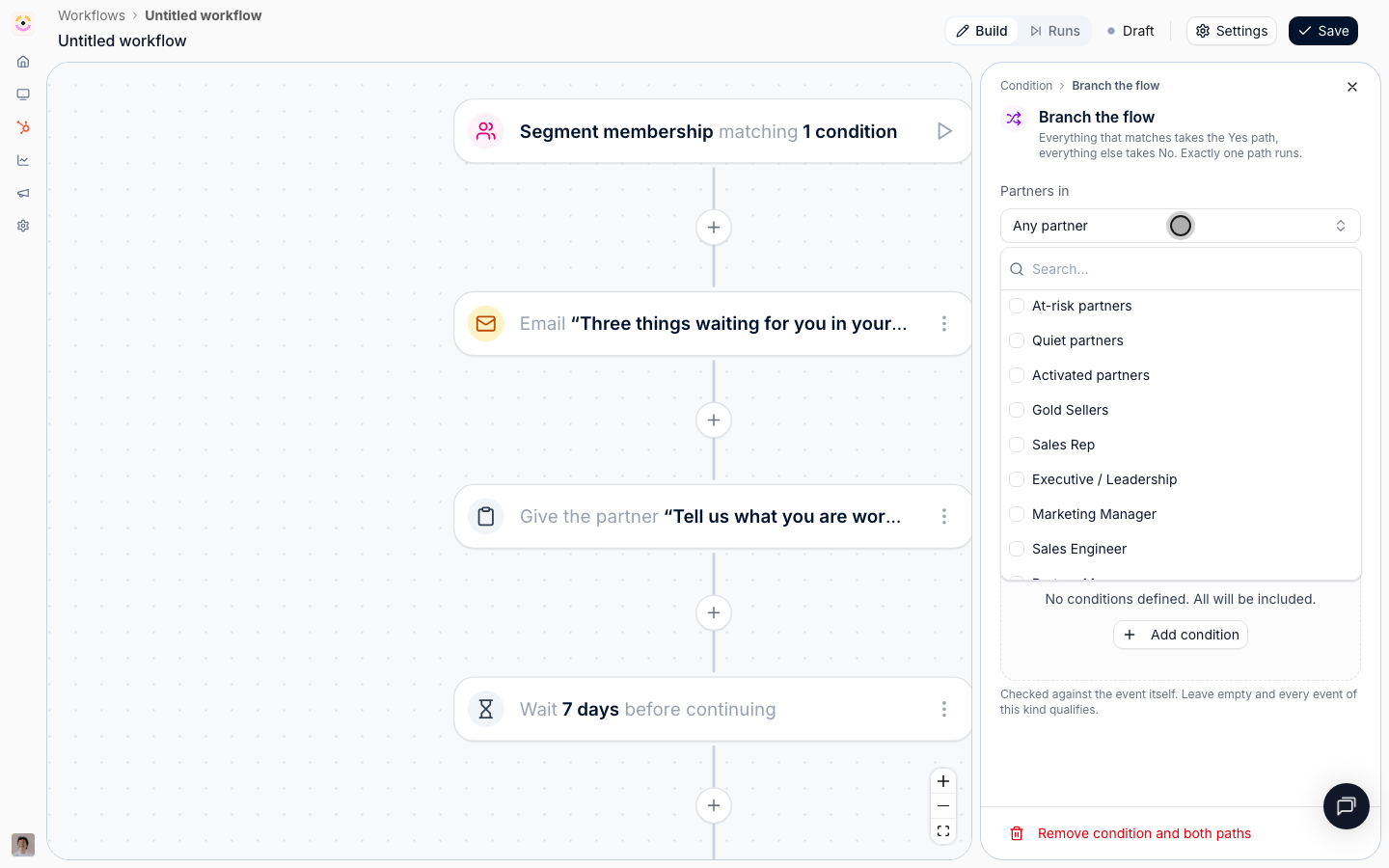The width and height of the screenshot is (1389, 868).
Task: Zoom in on the workflow canvas
Action: [x=943, y=781]
